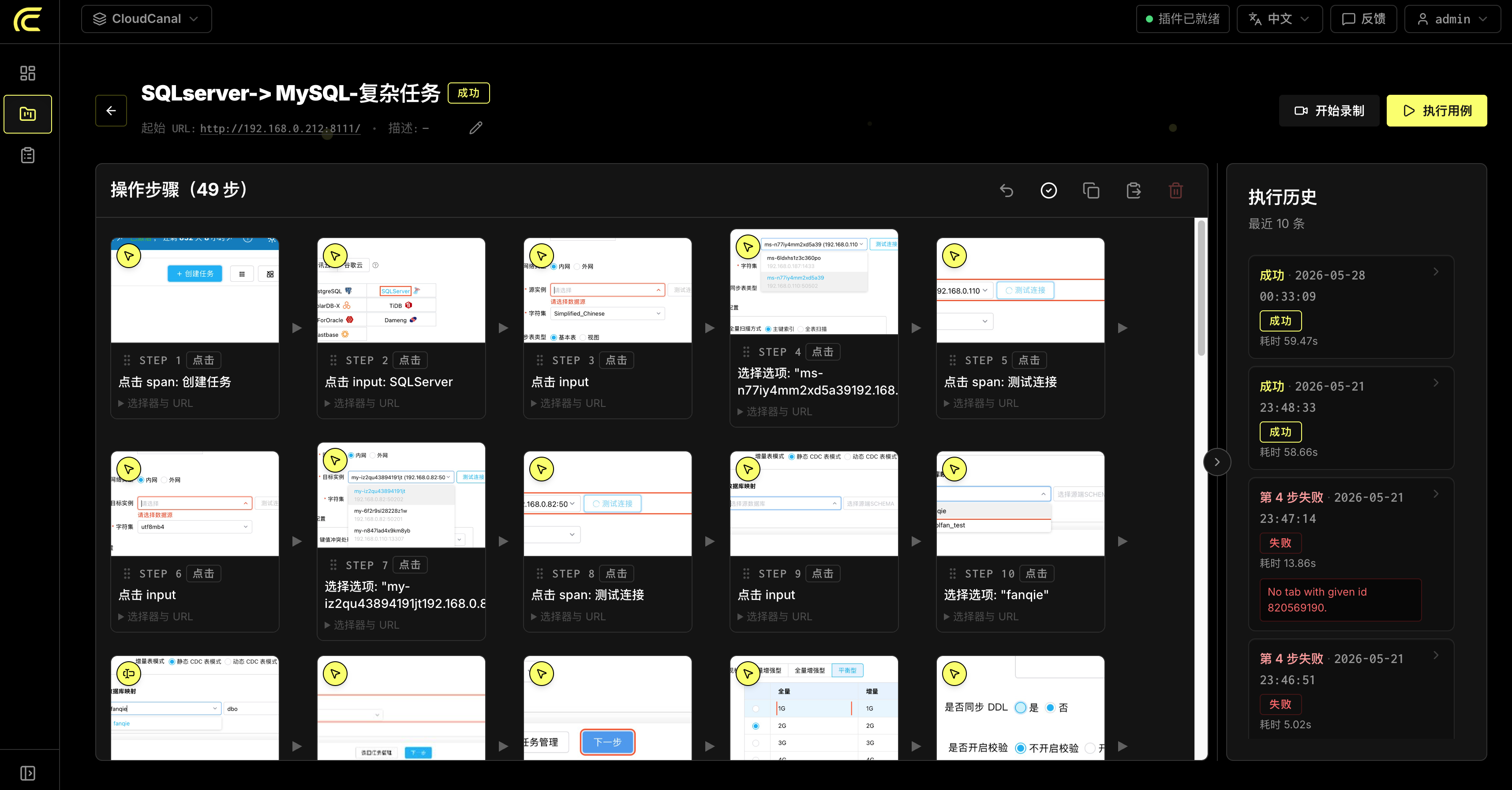The width and height of the screenshot is (1512, 790).
Task: Open the start URL http://192.168.0.212:8111/
Action: pos(280,128)
